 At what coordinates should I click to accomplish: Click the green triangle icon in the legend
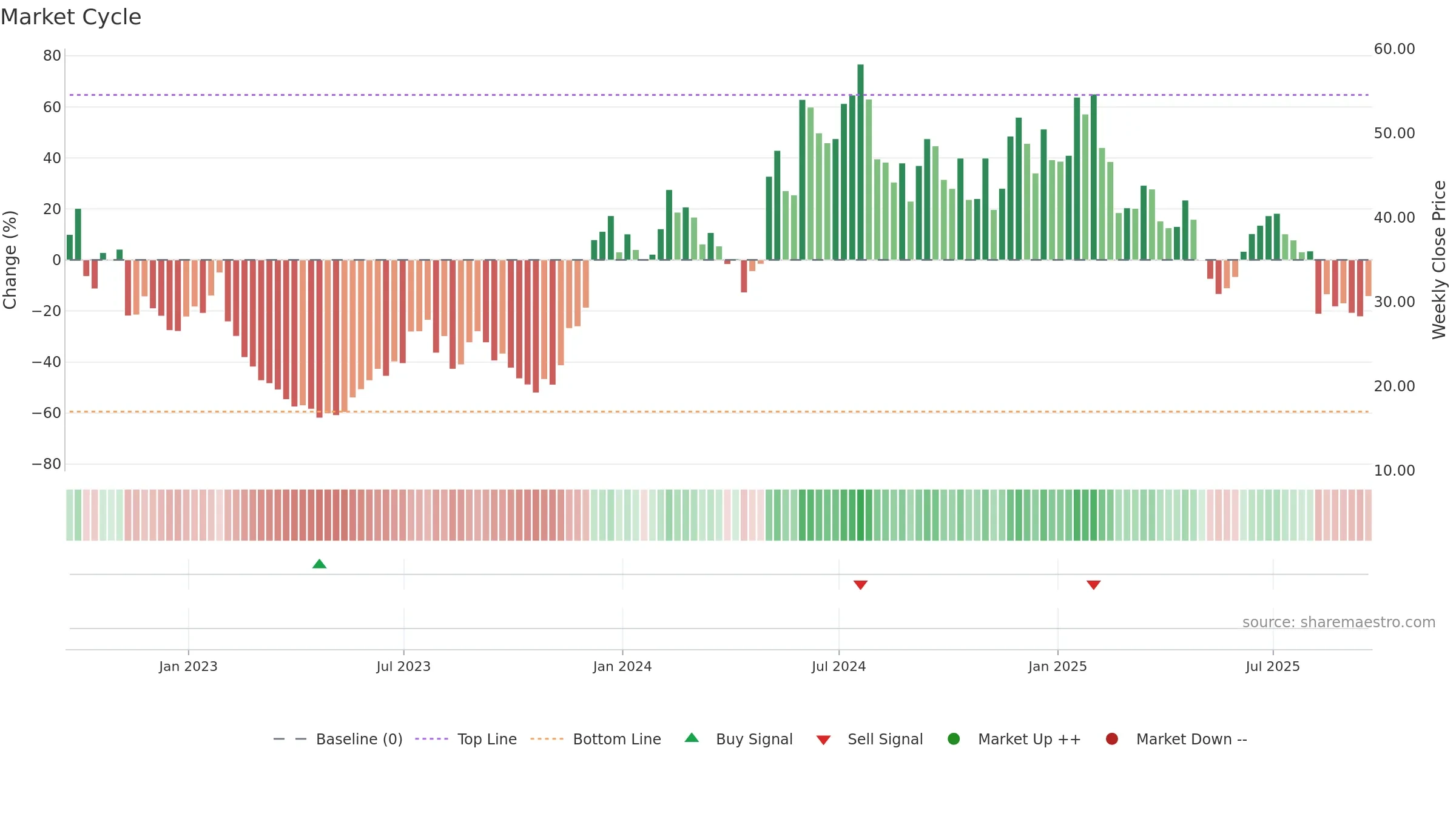[692, 738]
